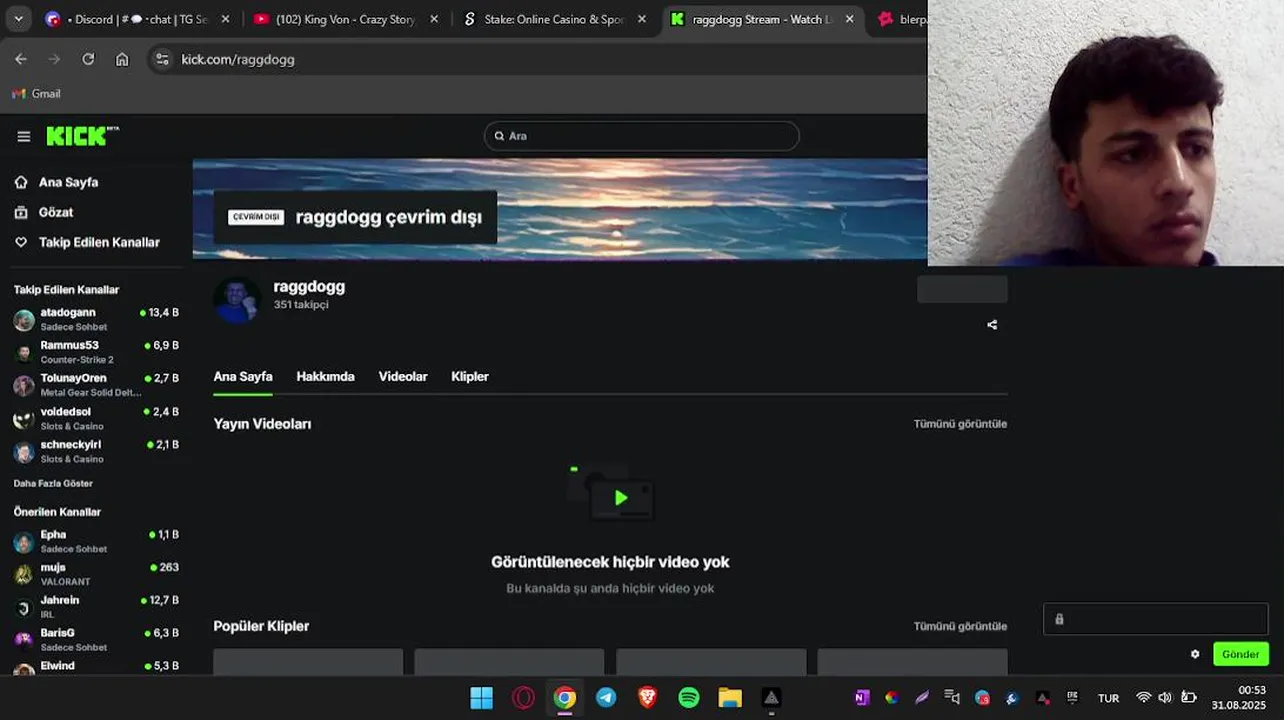Open Spotify from taskbar

click(689, 698)
